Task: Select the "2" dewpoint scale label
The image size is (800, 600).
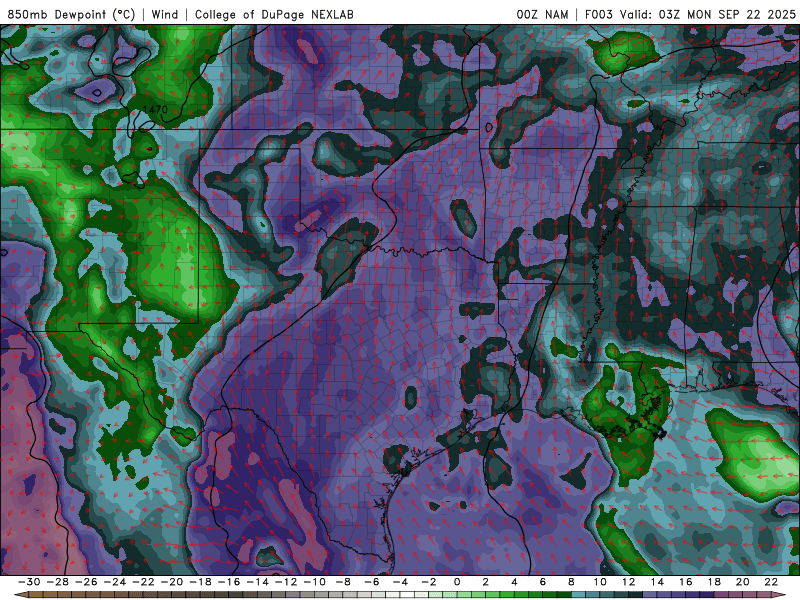Action: coord(485,582)
